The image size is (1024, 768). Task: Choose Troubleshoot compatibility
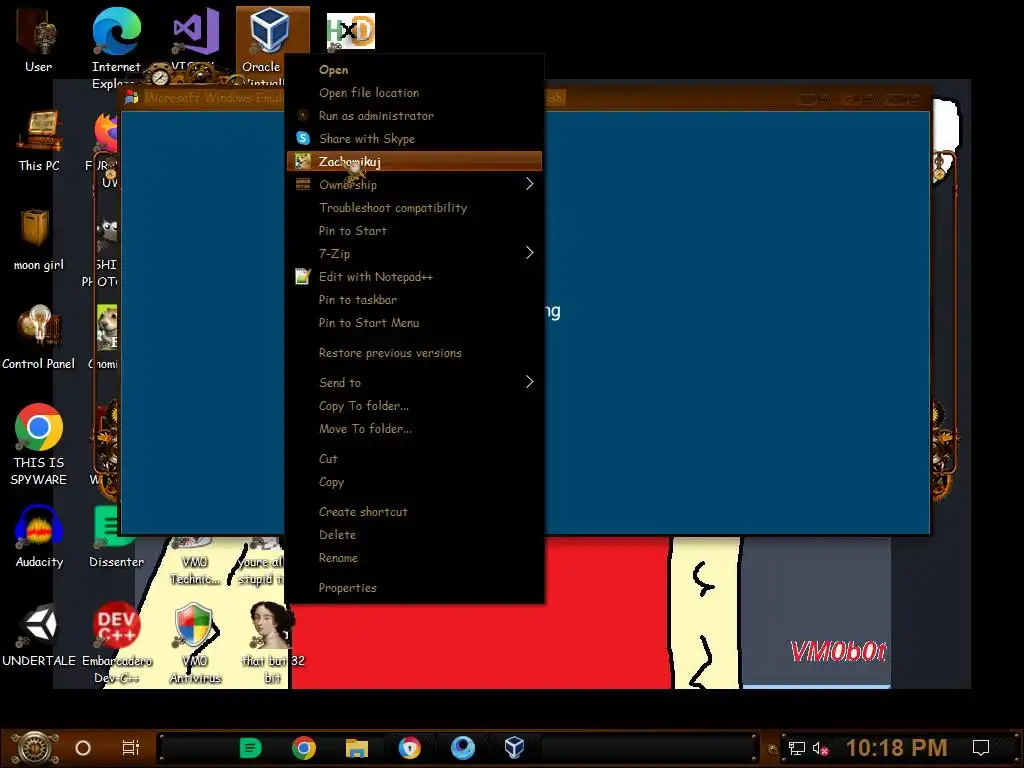(414, 208)
